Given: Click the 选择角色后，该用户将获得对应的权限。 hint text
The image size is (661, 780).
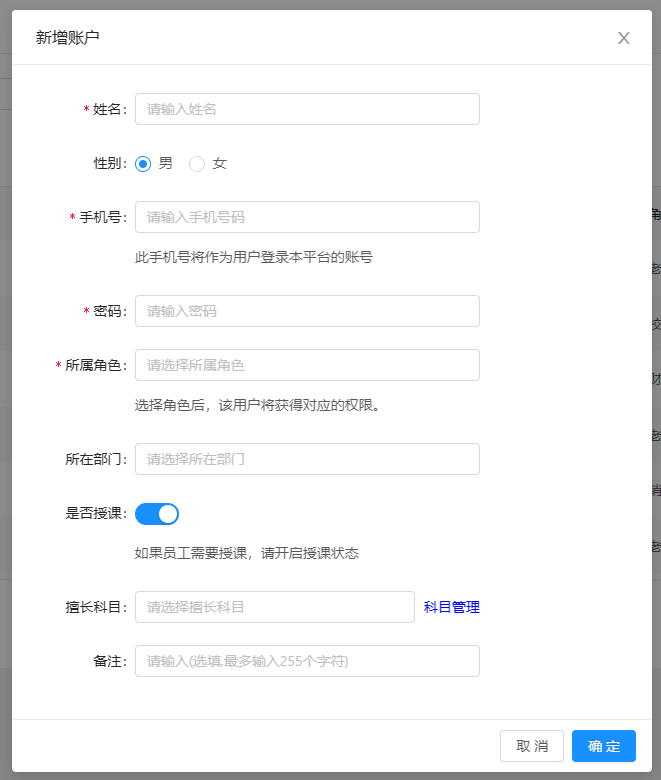Looking at the screenshot, I should point(258,405).
